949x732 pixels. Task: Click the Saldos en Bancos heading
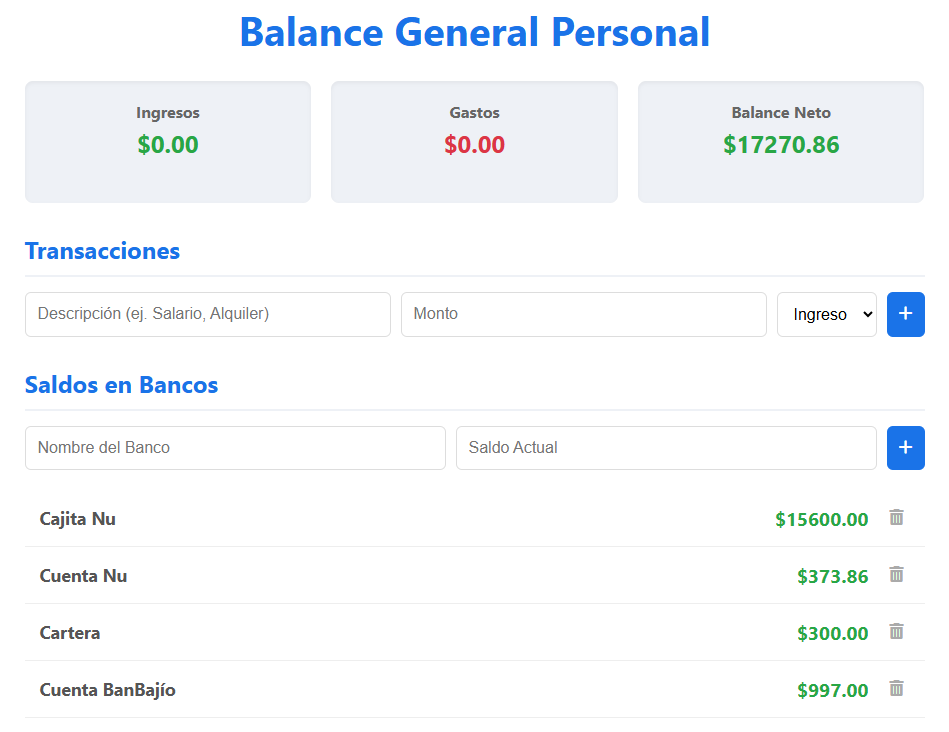point(121,385)
